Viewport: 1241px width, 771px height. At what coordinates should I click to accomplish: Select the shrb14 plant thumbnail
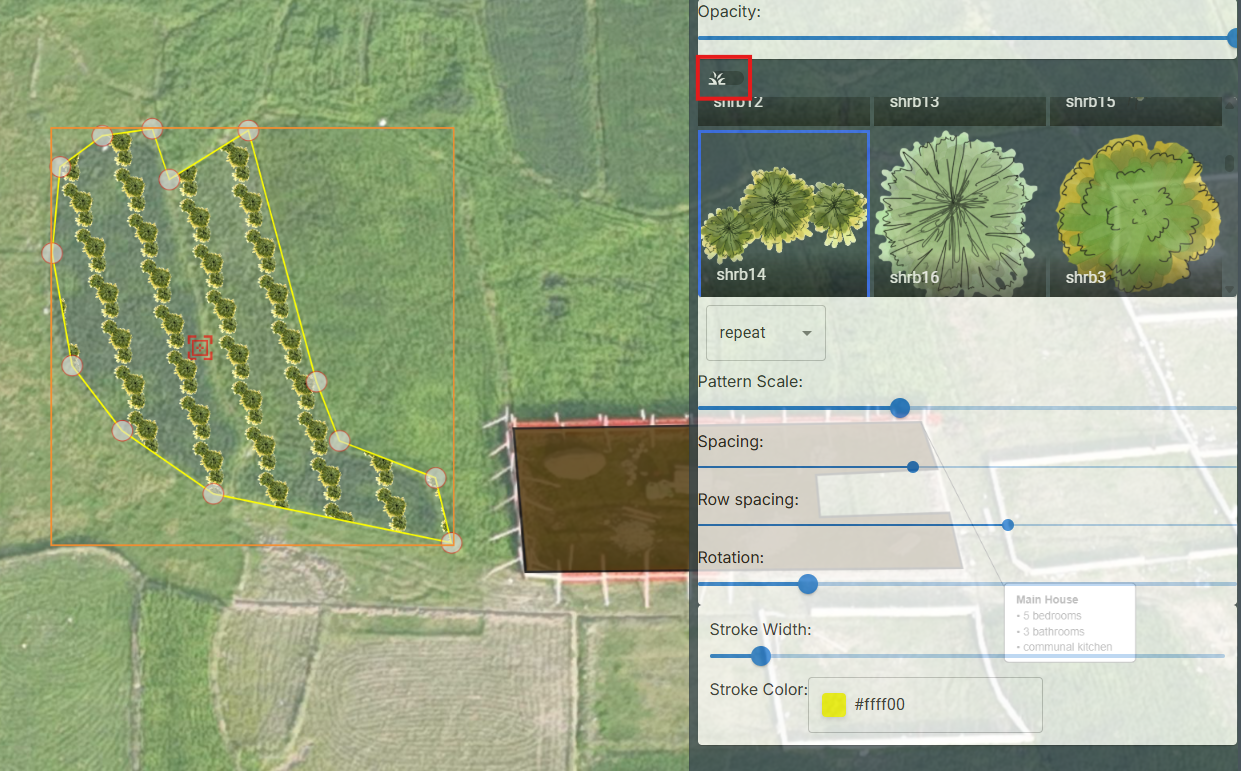(x=783, y=213)
